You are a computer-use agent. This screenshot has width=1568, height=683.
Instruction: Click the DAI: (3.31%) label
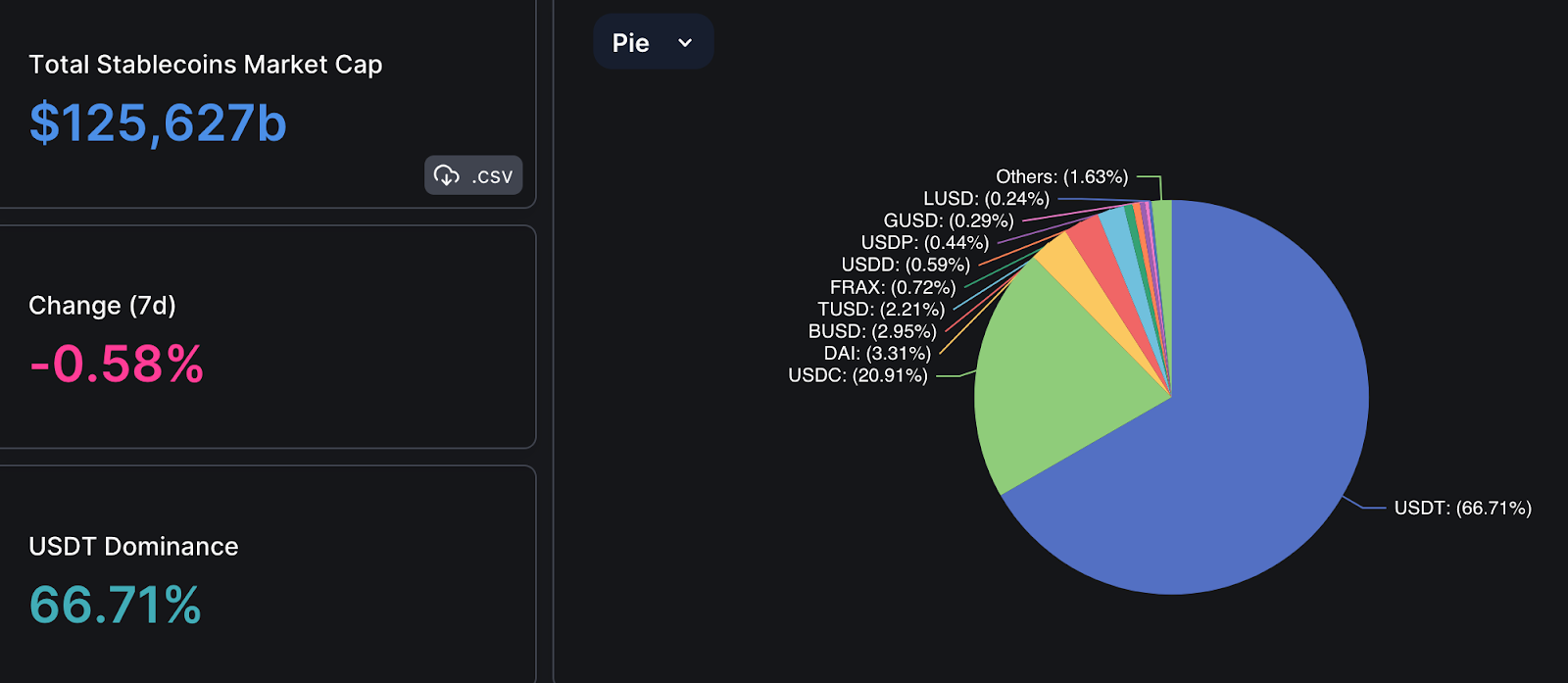pos(877,353)
